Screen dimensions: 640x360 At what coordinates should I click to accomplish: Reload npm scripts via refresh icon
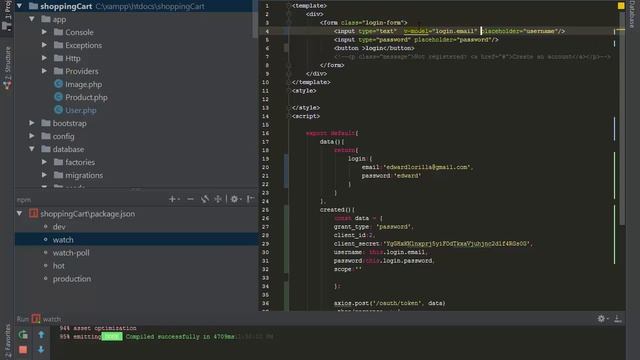tap(204, 199)
